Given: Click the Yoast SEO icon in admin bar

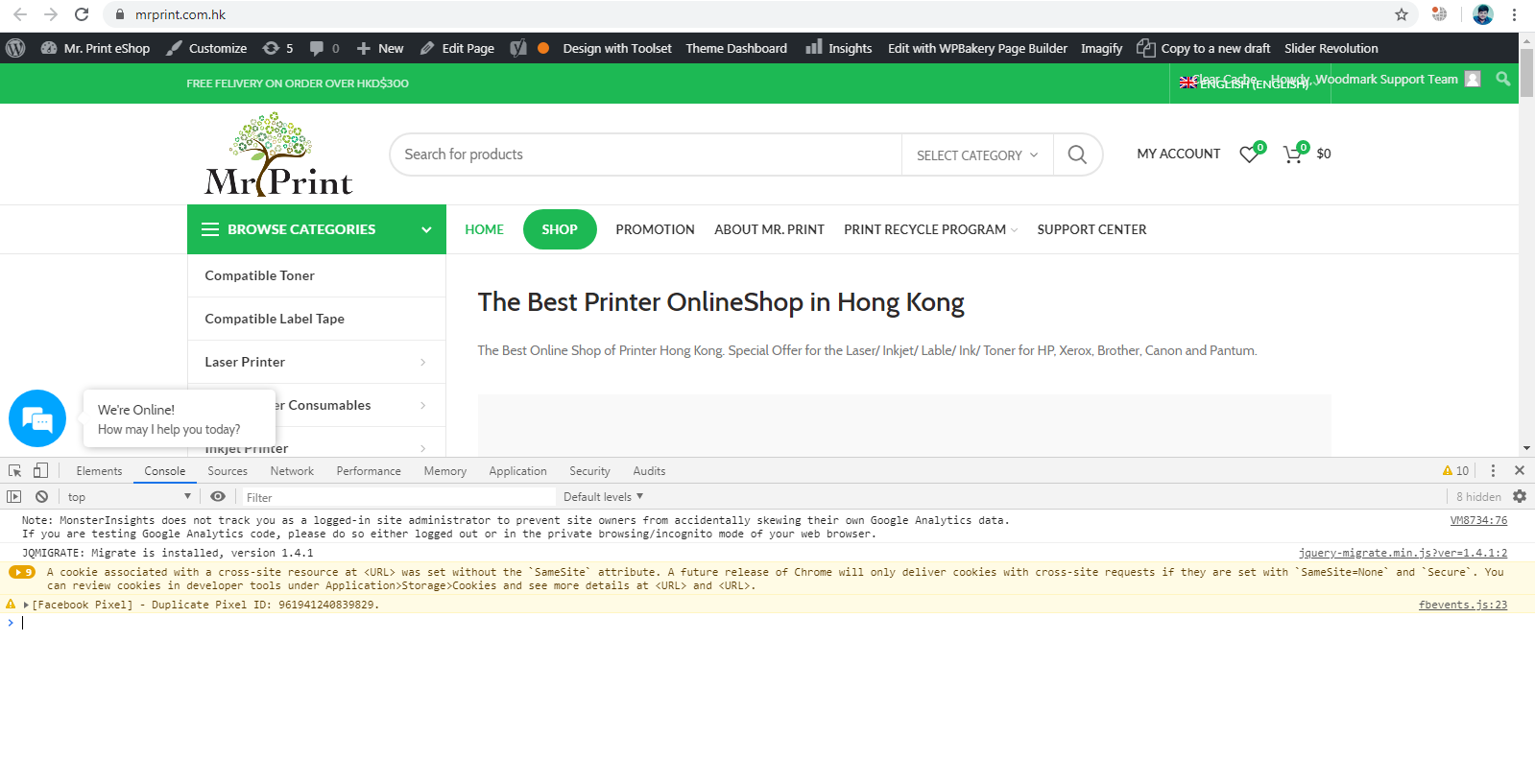Looking at the screenshot, I should [x=518, y=48].
